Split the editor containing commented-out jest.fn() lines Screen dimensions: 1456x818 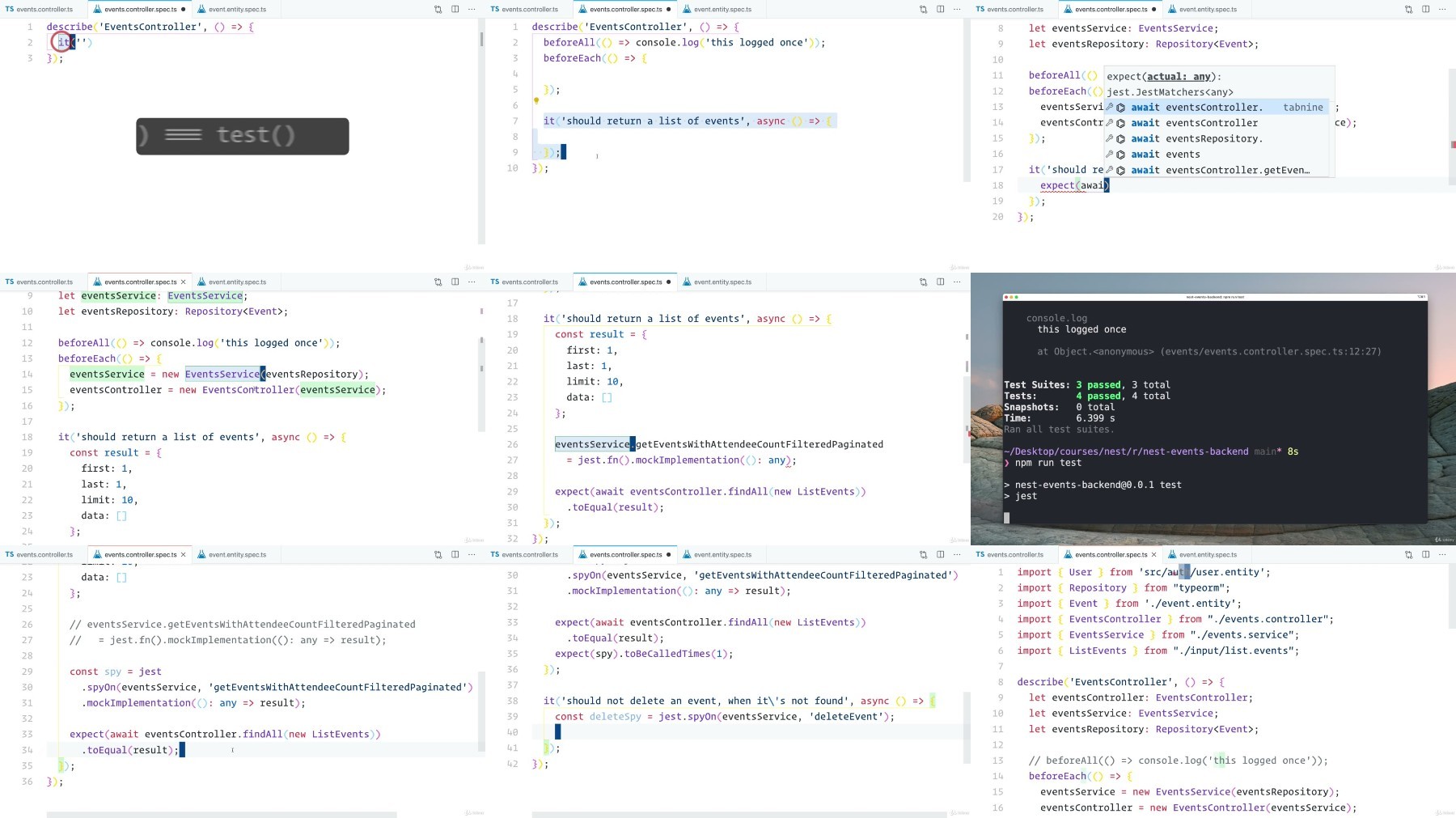click(x=455, y=555)
